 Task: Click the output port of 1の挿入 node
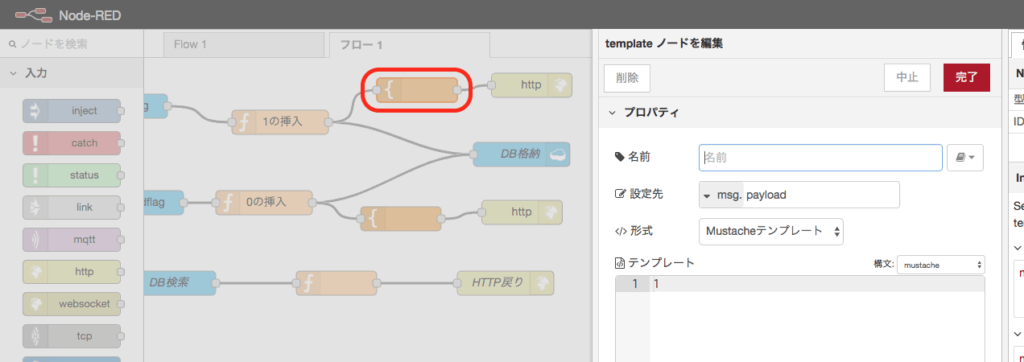click(328, 122)
